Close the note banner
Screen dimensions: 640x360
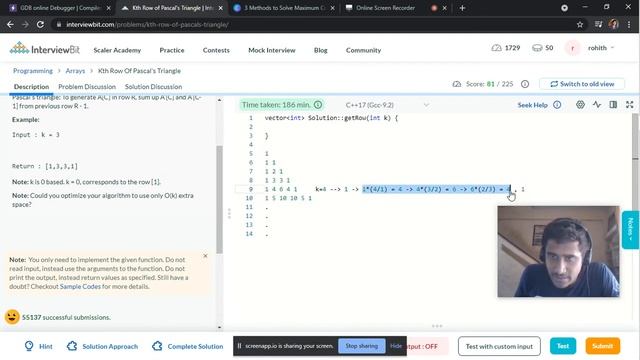point(205,256)
